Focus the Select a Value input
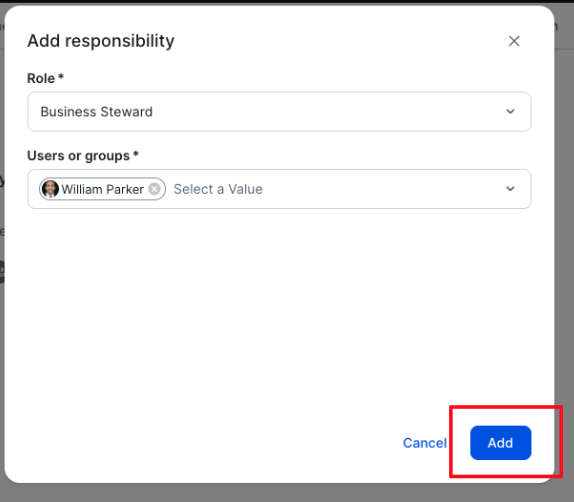Image resolution: width=574 pixels, height=502 pixels. [x=218, y=189]
